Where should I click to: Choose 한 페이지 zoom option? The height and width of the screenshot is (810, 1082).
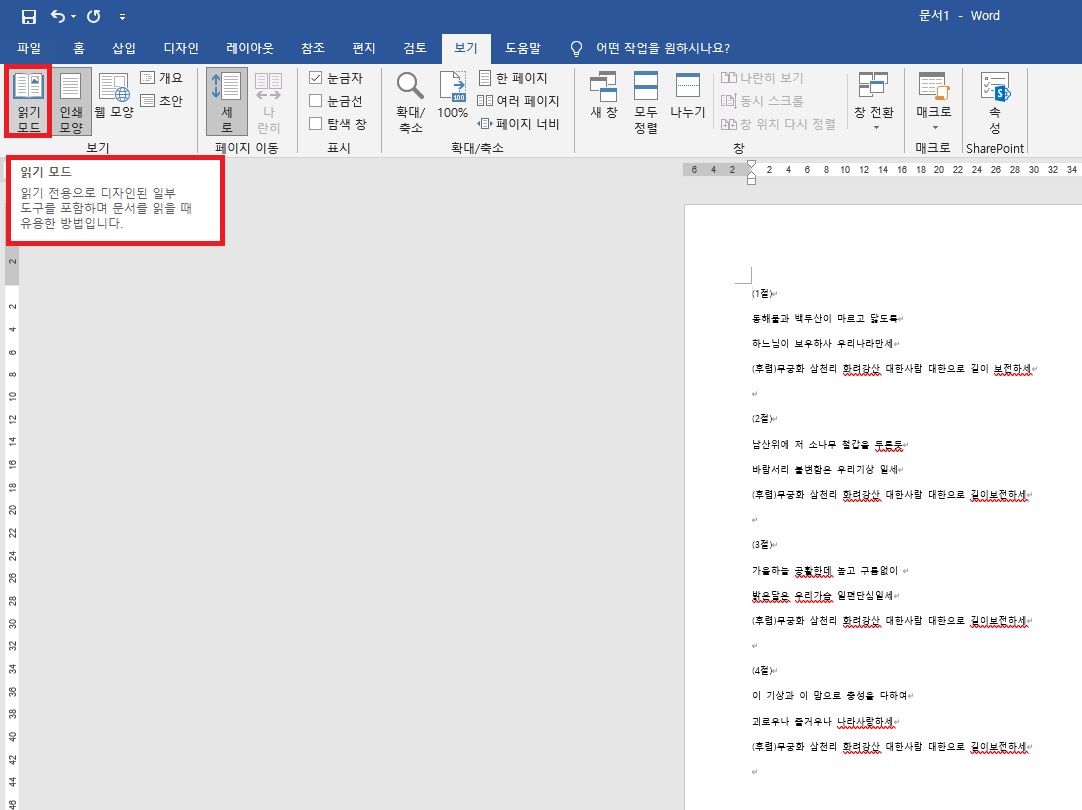(513, 78)
